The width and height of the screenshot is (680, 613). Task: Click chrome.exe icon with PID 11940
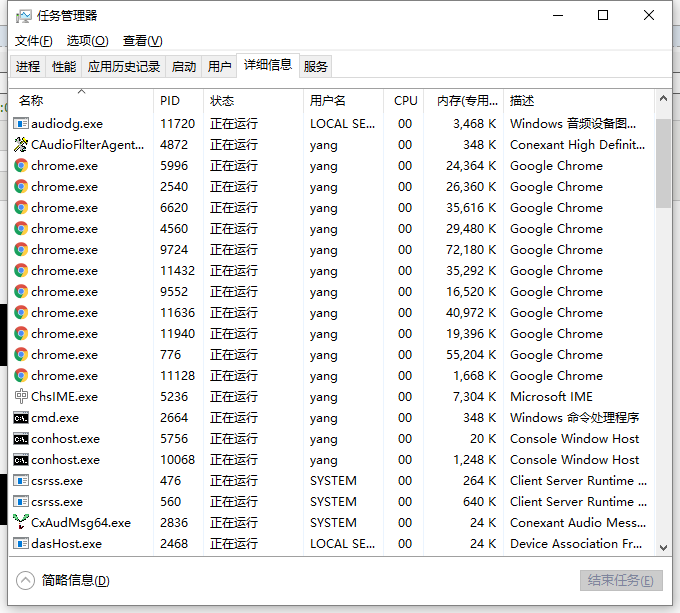tap(21, 334)
